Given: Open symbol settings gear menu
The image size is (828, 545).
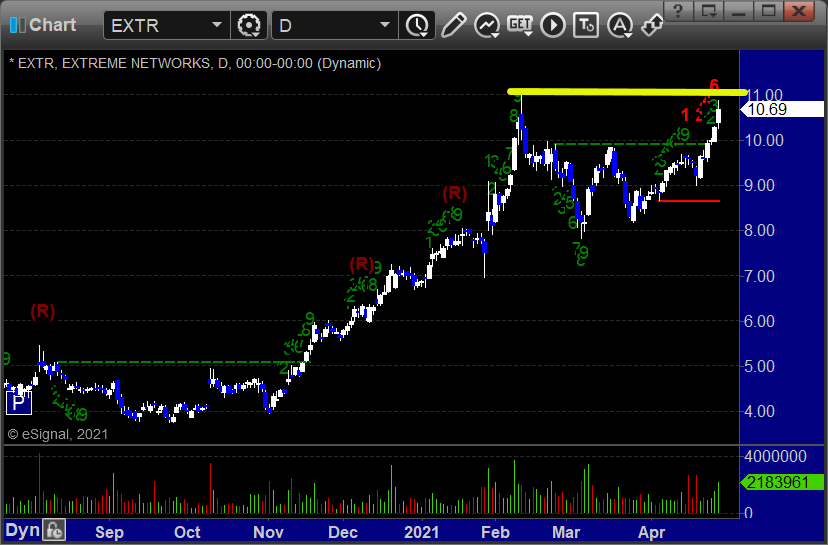Looking at the screenshot, I should click(249, 25).
